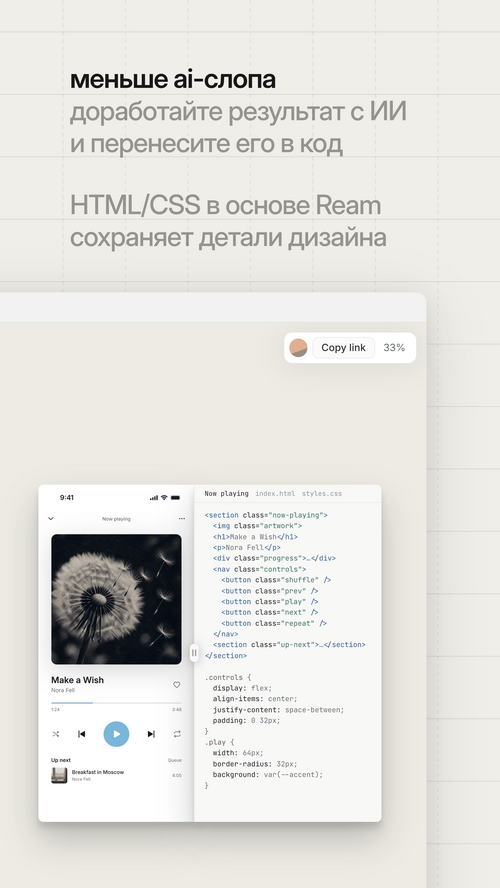Click the Wi-Fi status icon
The height and width of the screenshot is (888, 500).
[x=164, y=497]
